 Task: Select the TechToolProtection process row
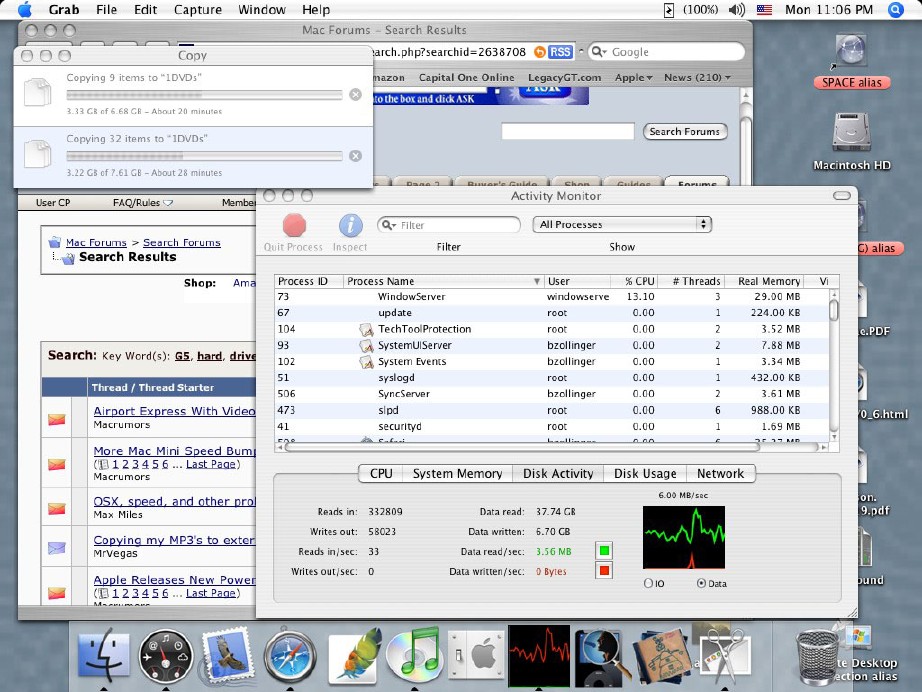tap(551, 329)
